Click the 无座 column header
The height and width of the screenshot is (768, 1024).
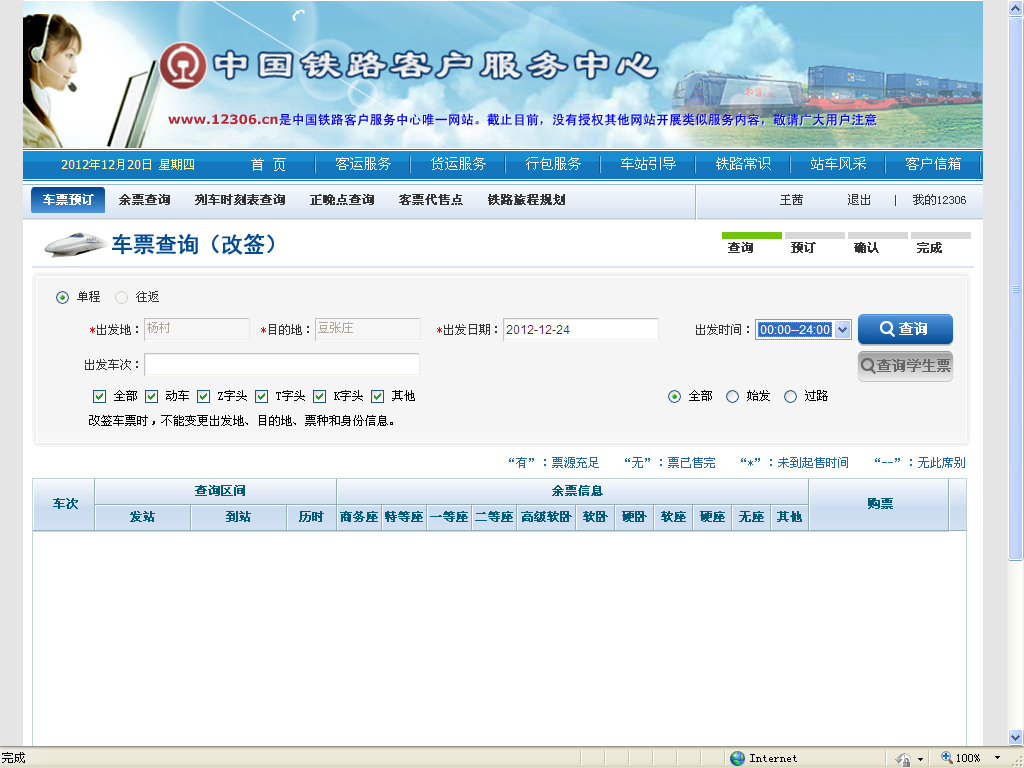(x=751, y=517)
